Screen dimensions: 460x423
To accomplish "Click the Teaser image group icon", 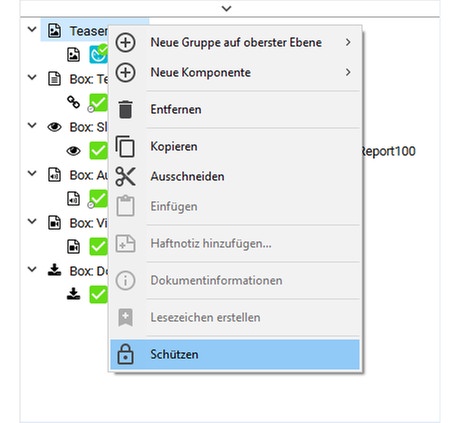I will [54, 31].
